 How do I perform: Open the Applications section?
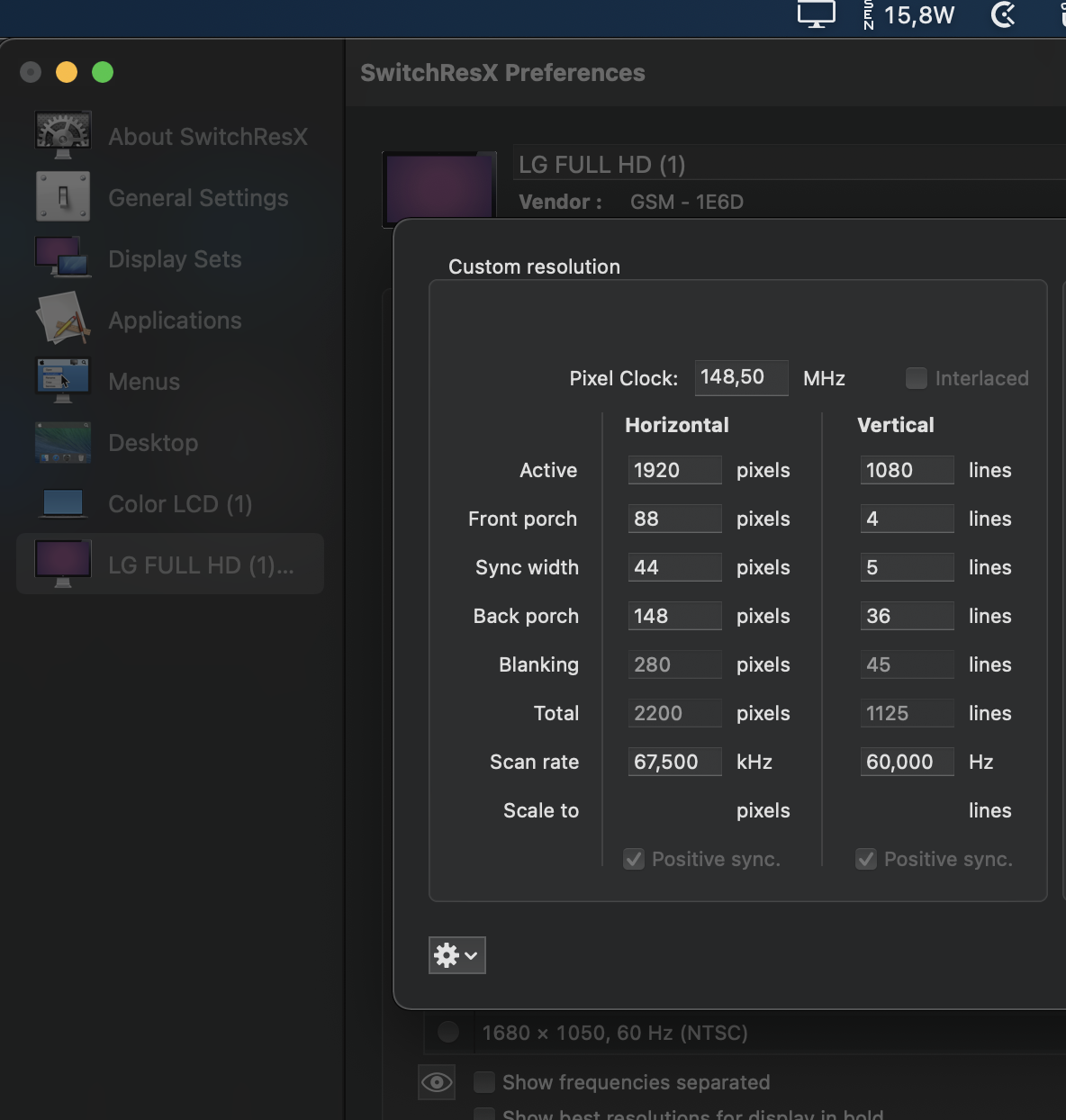click(175, 321)
